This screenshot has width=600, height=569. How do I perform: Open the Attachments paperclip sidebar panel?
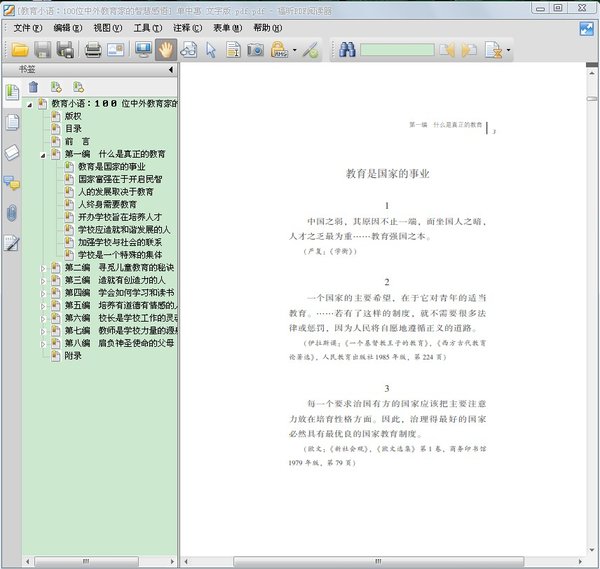pos(12,213)
